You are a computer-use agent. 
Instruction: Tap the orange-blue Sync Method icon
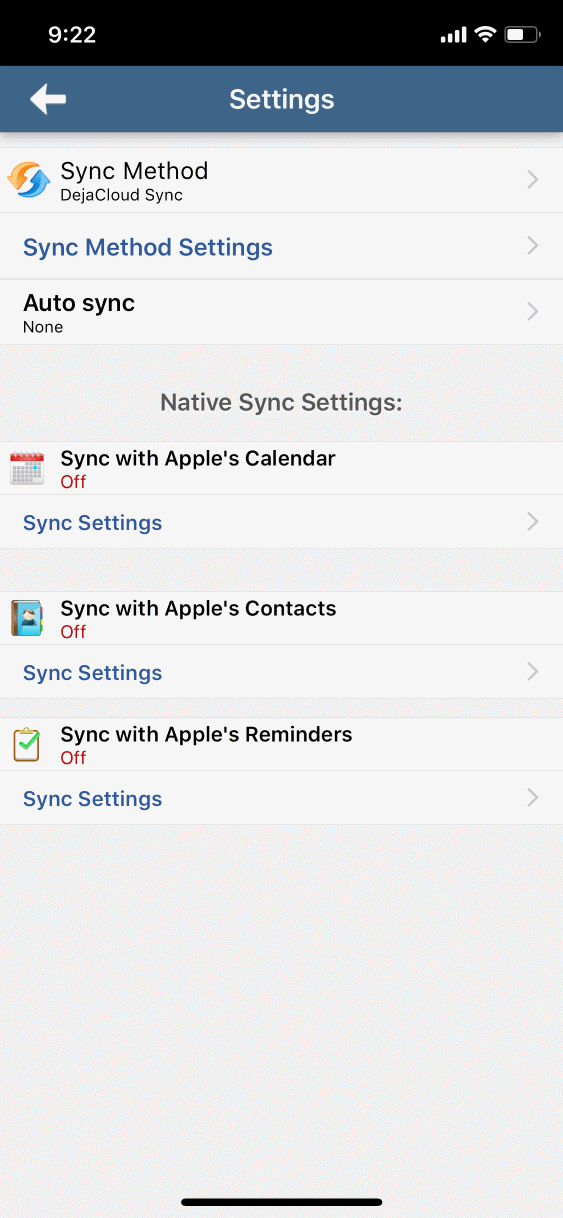point(28,181)
